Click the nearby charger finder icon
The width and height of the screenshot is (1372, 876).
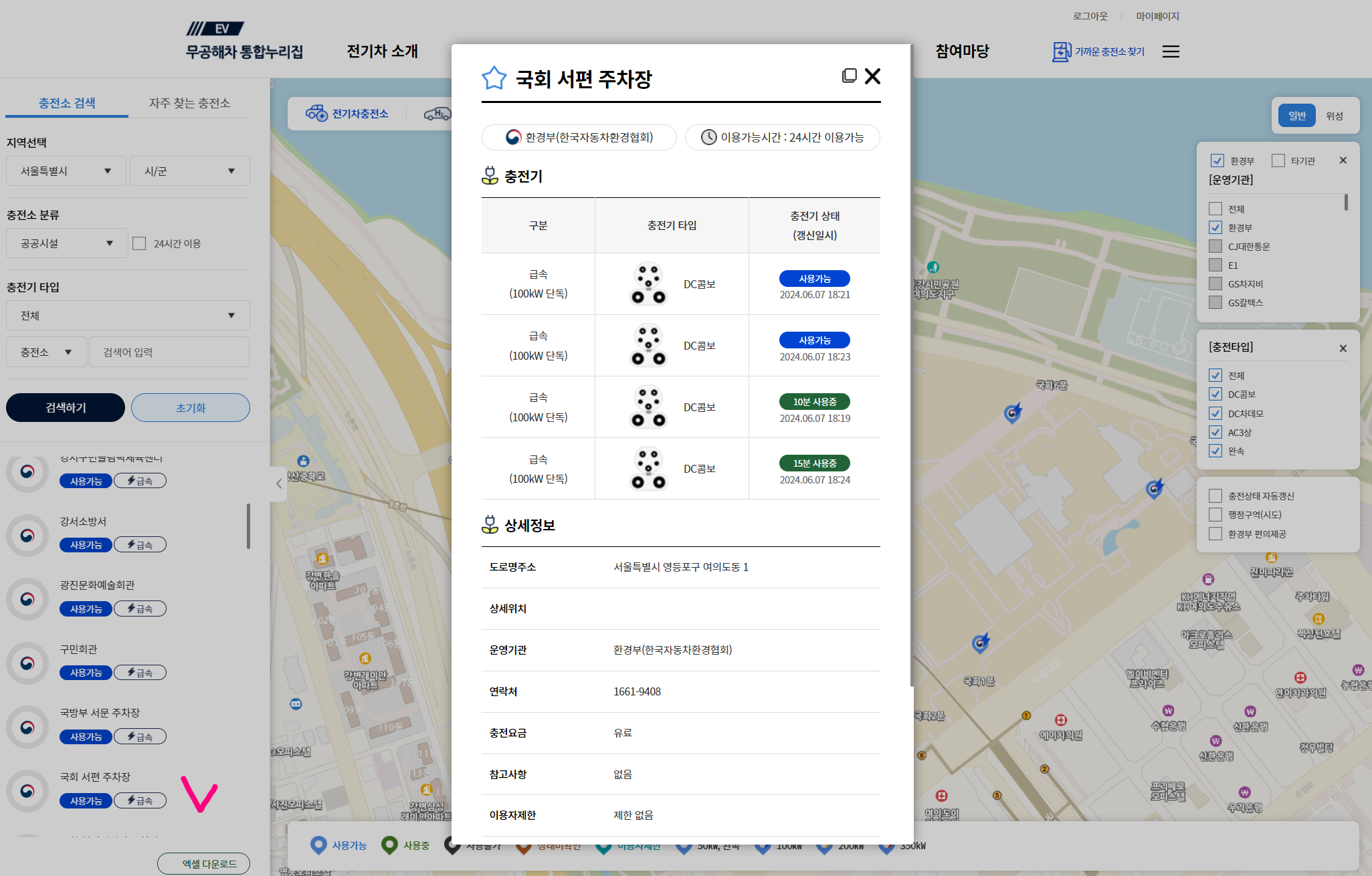click(x=1062, y=51)
